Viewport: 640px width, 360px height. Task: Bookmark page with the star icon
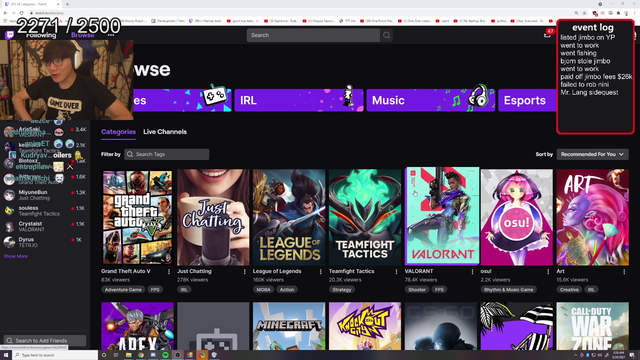click(584, 13)
